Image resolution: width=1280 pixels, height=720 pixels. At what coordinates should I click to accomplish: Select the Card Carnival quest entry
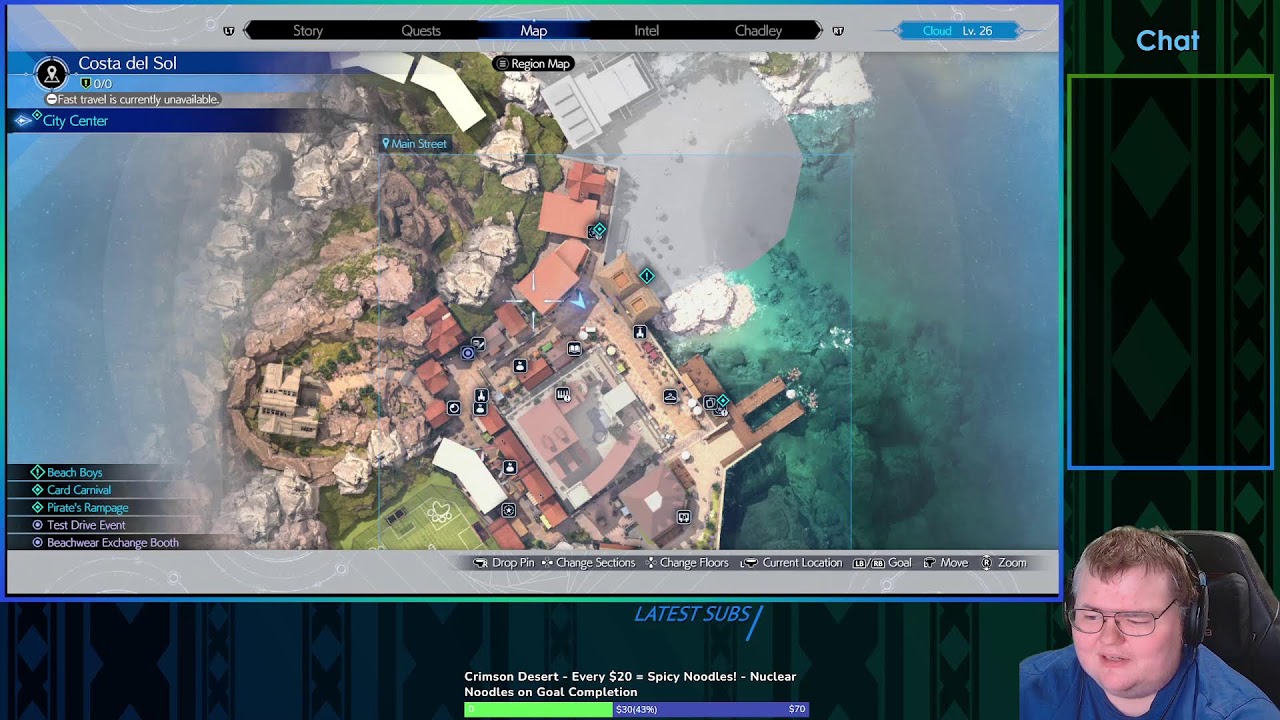coord(79,490)
